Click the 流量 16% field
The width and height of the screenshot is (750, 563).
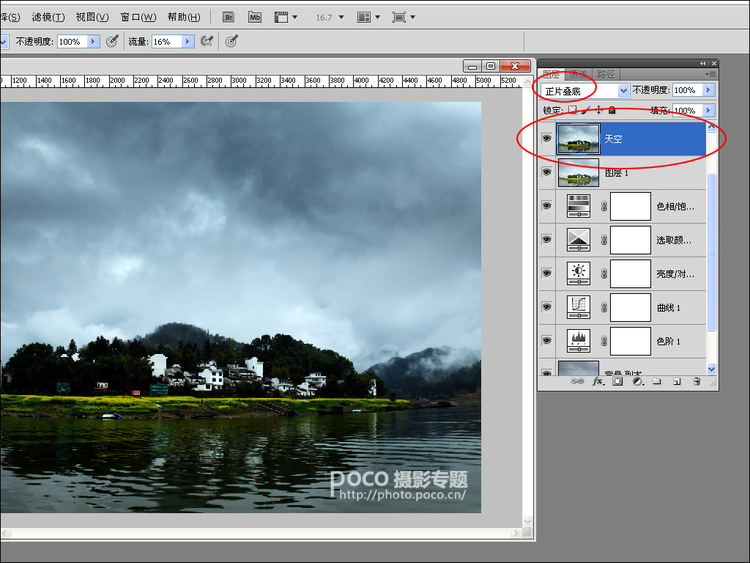coord(166,42)
